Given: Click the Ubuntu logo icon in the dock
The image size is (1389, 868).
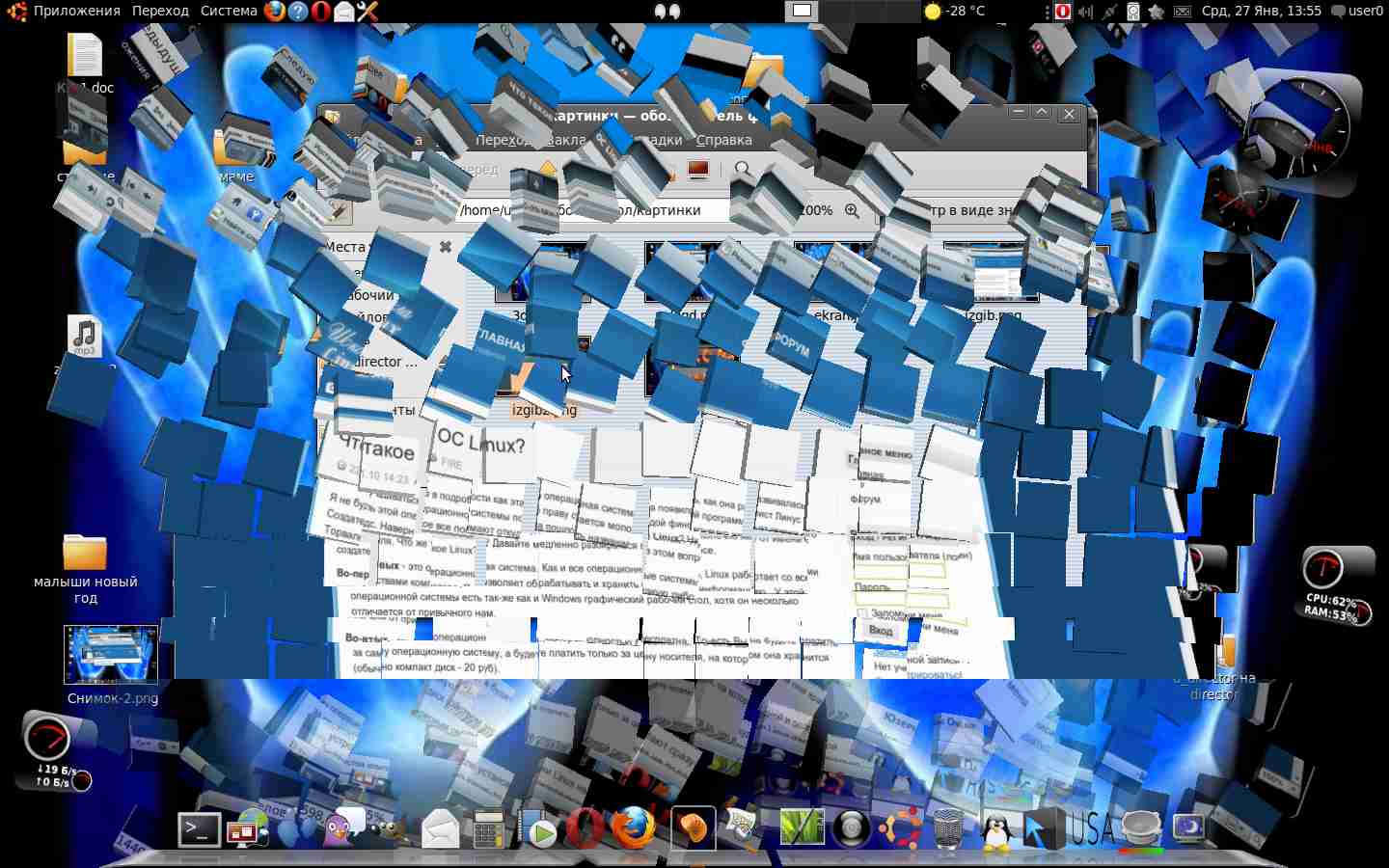Looking at the screenshot, I should pos(899,828).
